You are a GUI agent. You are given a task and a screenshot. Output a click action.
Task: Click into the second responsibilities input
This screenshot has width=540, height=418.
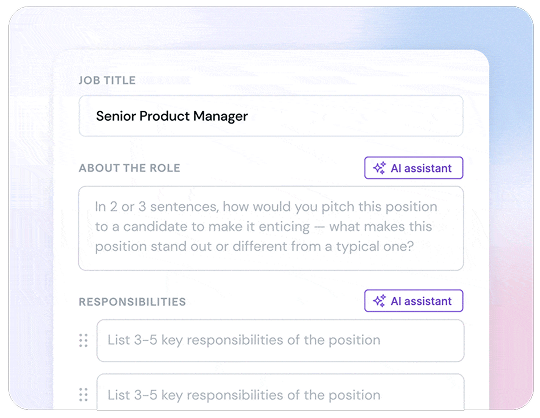280,392
